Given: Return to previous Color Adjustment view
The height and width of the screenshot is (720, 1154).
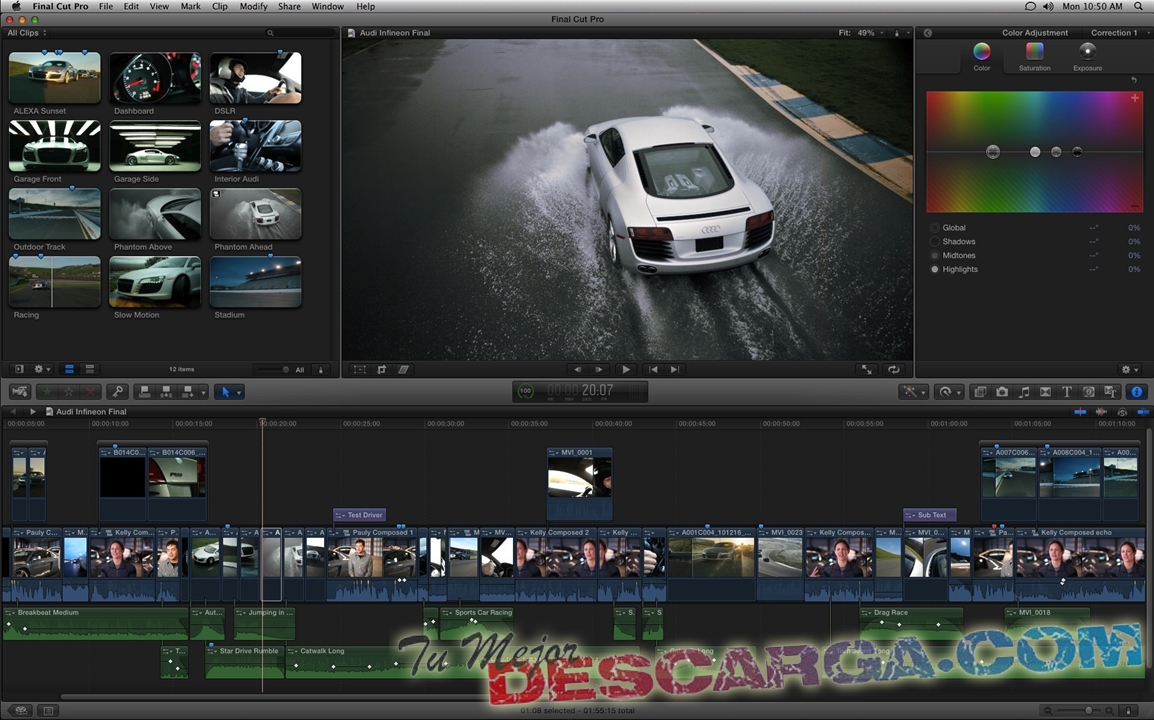Looking at the screenshot, I should 927,33.
